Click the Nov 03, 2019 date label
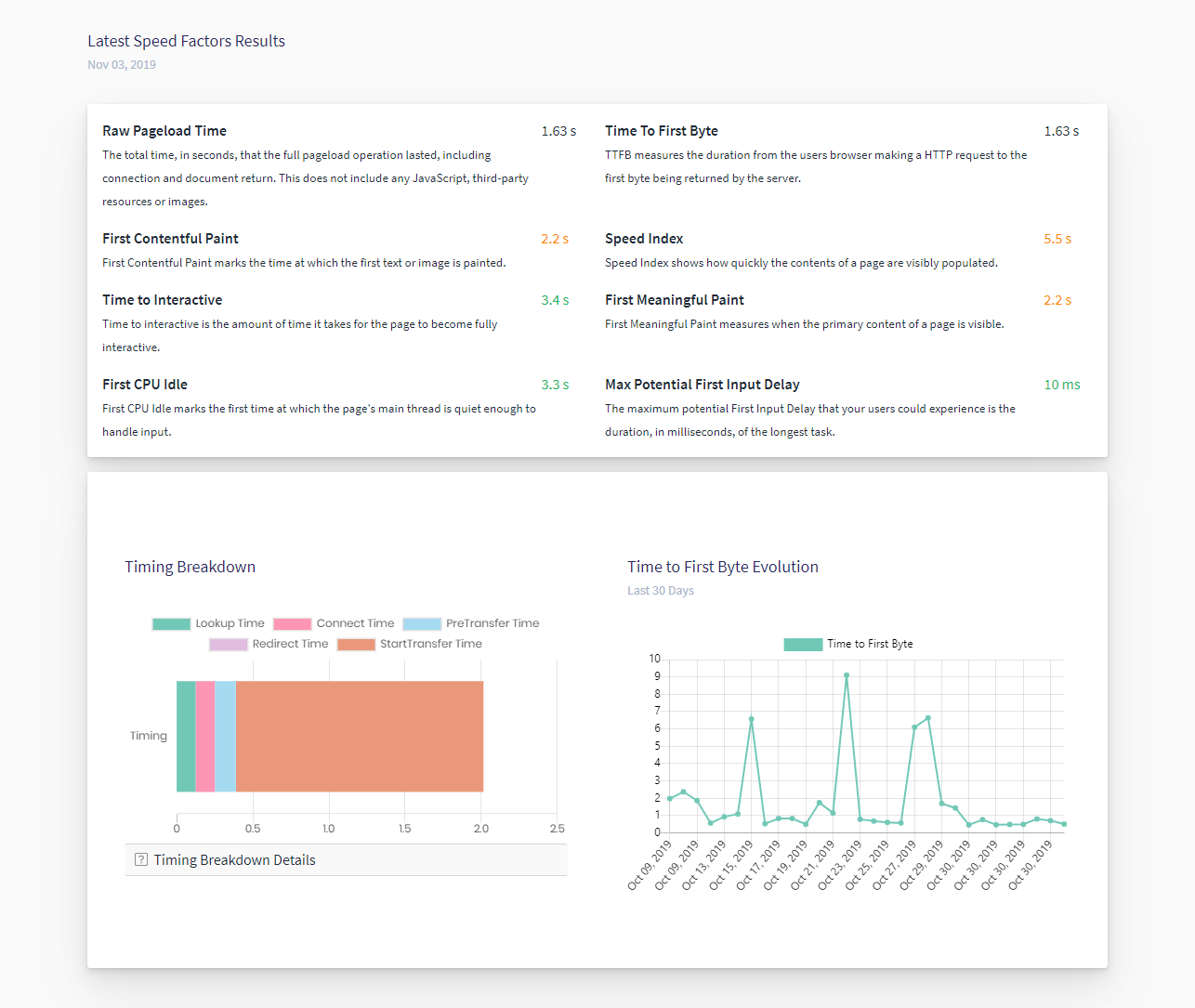 pos(122,64)
